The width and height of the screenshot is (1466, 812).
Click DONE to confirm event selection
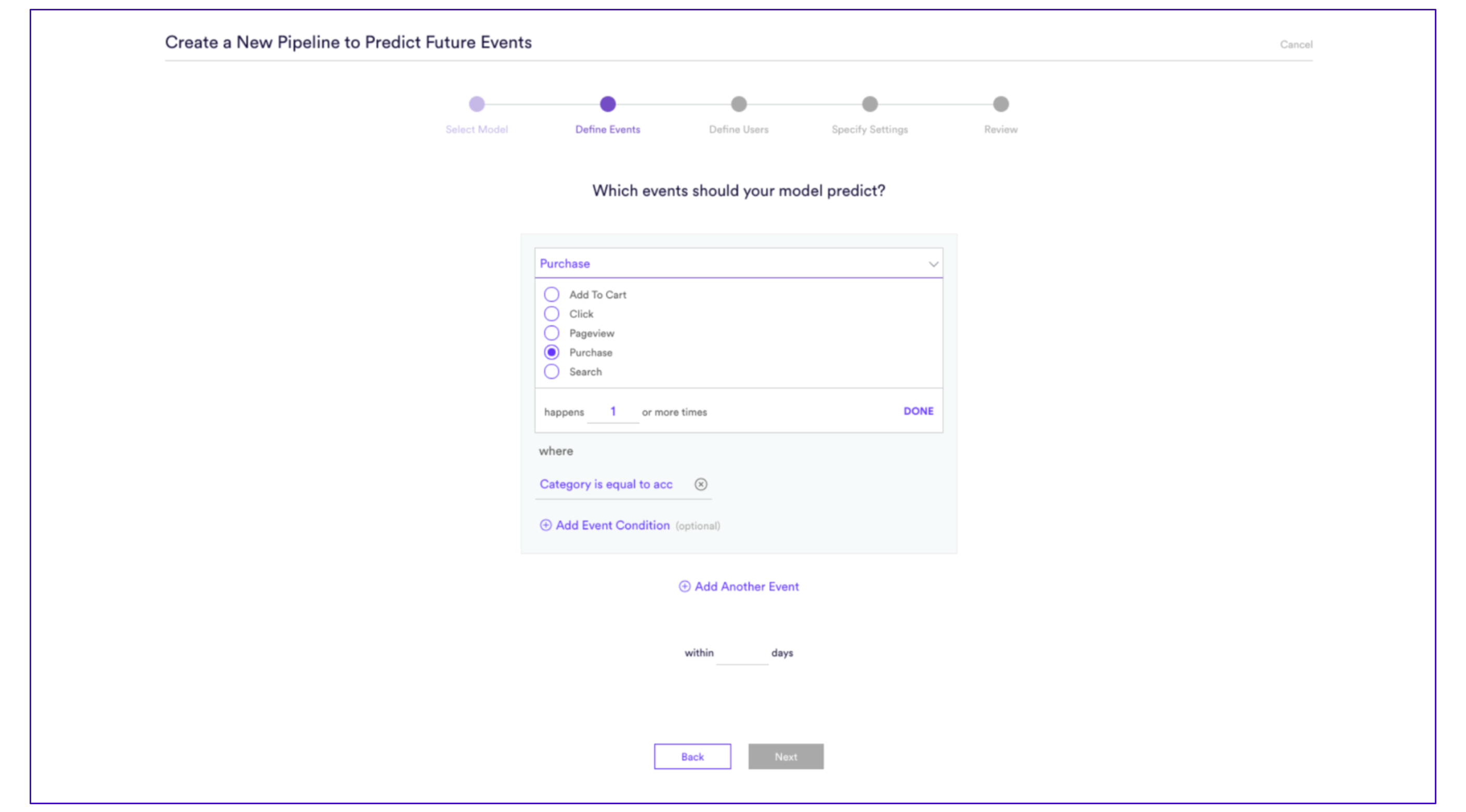click(919, 411)
